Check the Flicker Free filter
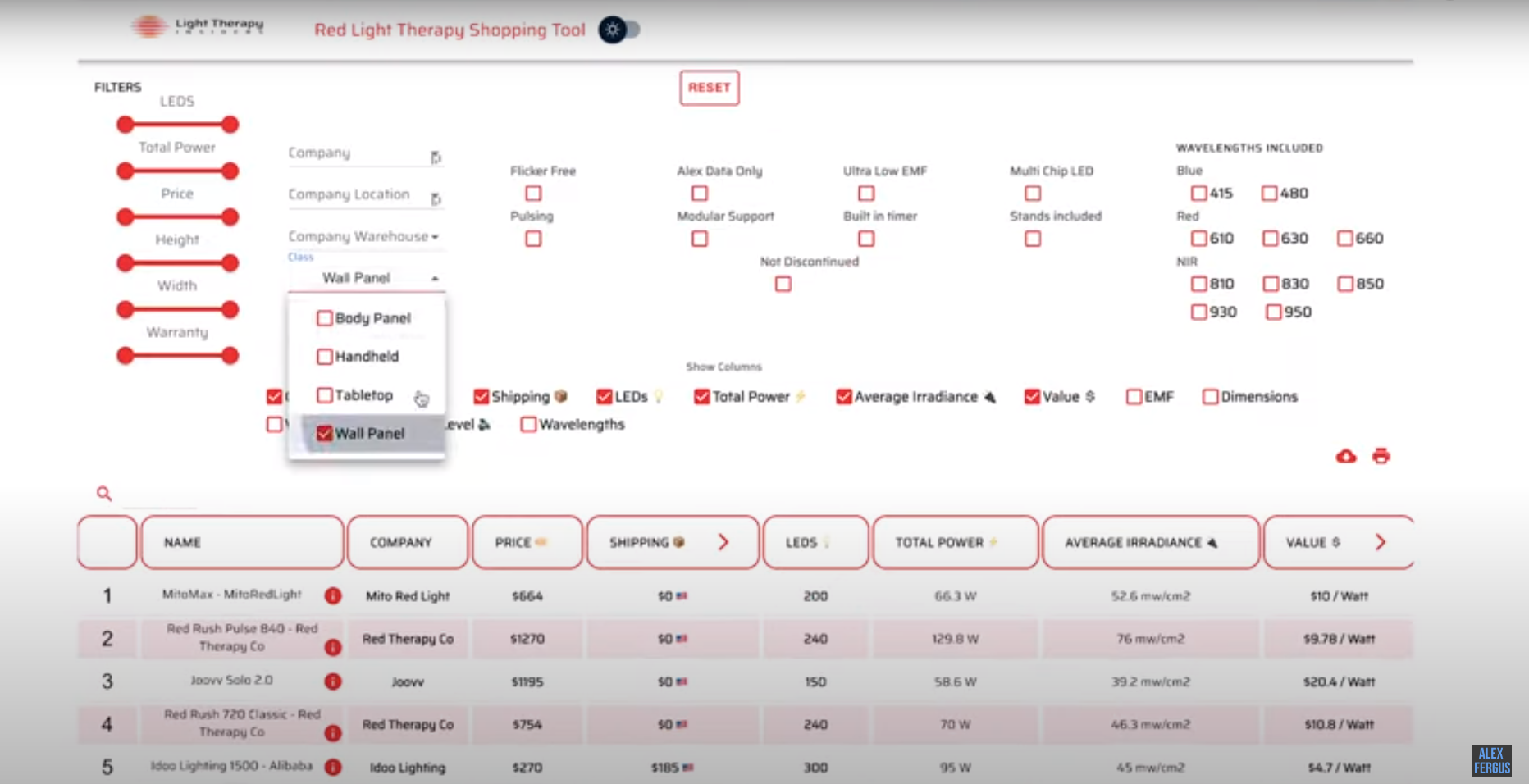This screenshot has width=1529, height=784. click(x=534, y=194)
